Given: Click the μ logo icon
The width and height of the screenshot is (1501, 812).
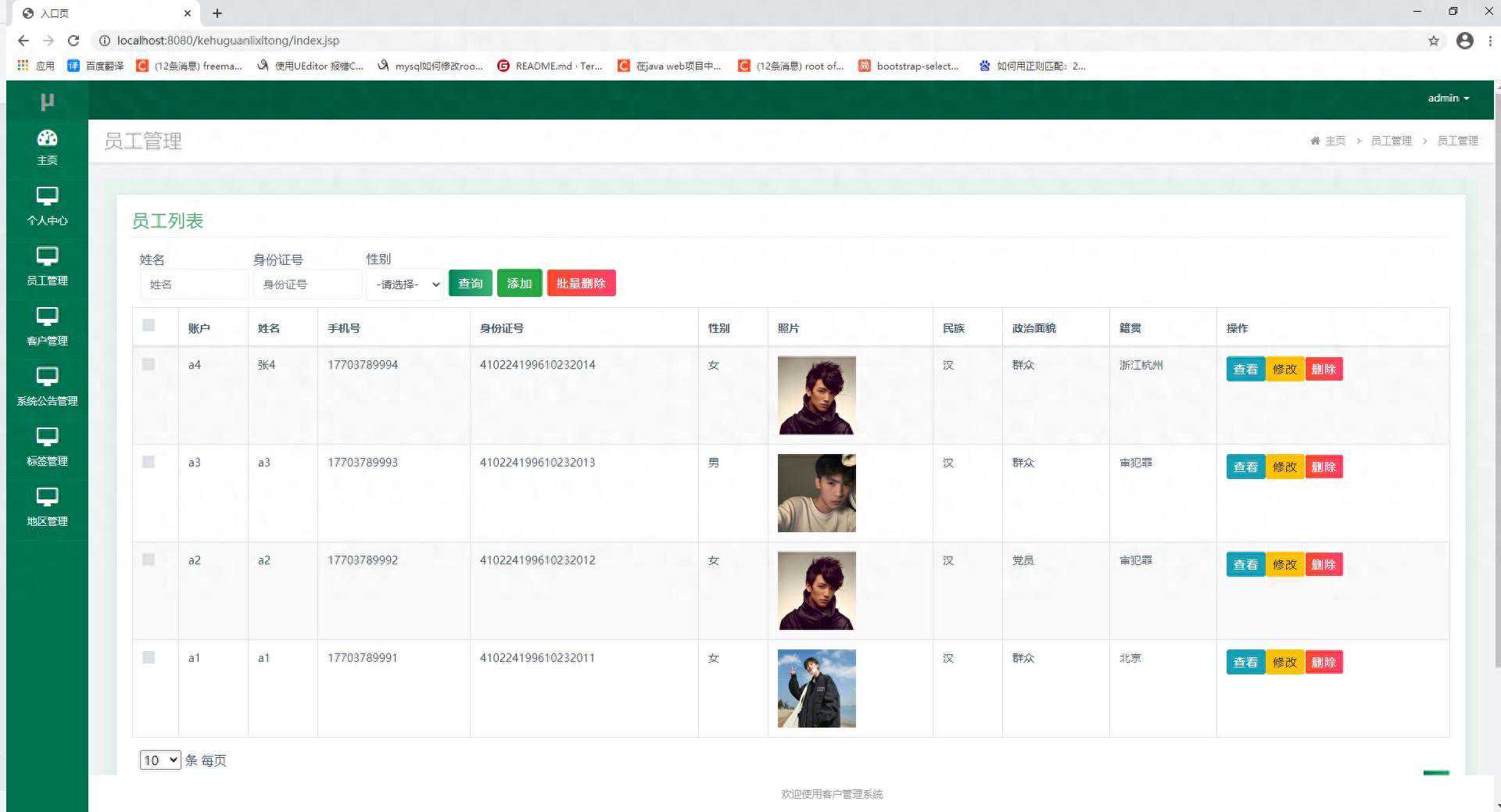Looking at the screenshot, I should coord(47,101).
